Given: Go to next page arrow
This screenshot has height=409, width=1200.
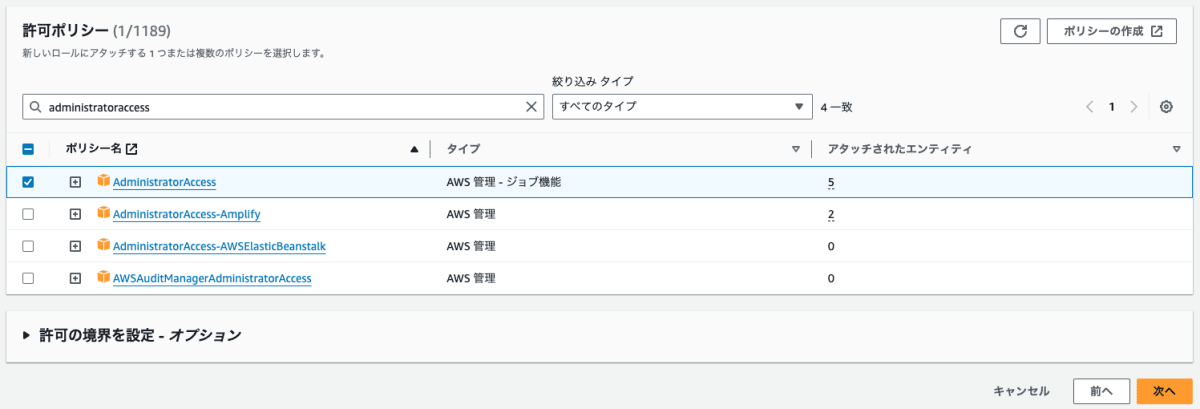Looking at the screenshot, I should pos(1134,106).
